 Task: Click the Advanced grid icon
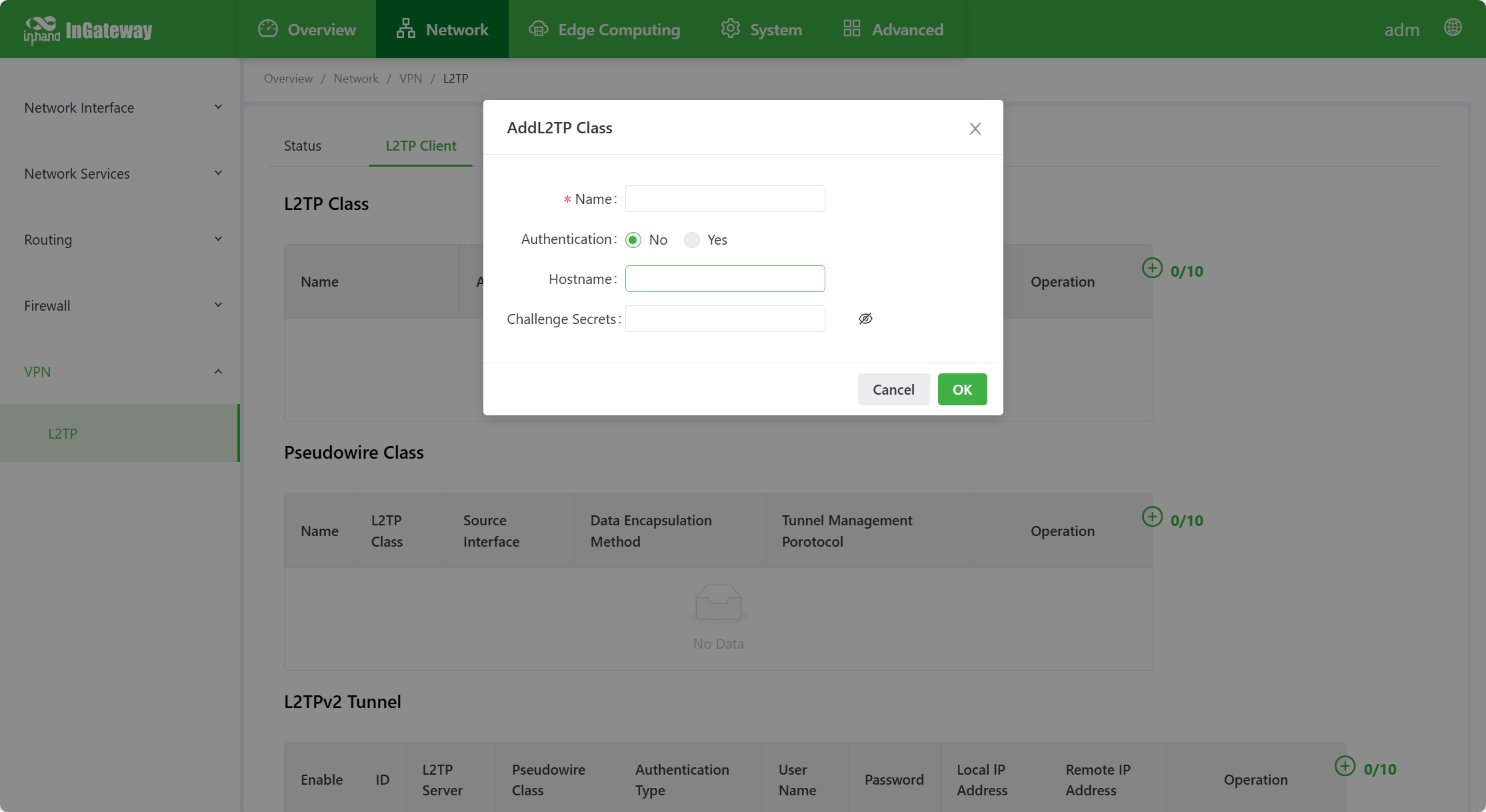pyautogui.click(x=851, y=29)
